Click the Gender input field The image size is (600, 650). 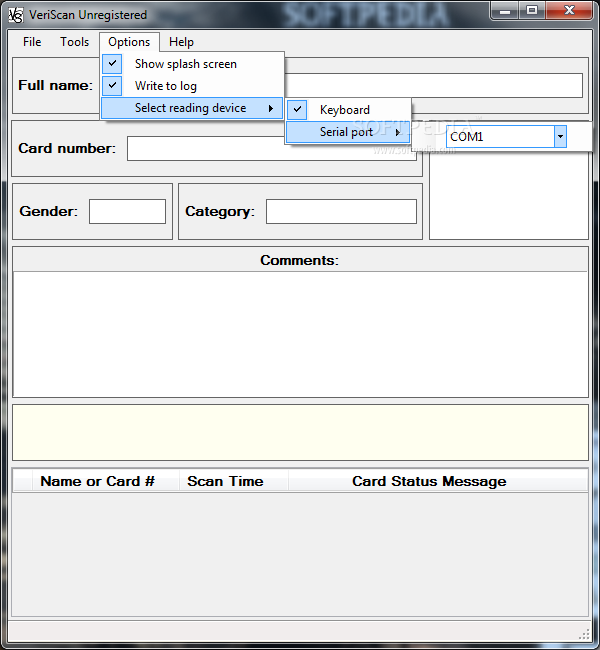coord(127,211)
